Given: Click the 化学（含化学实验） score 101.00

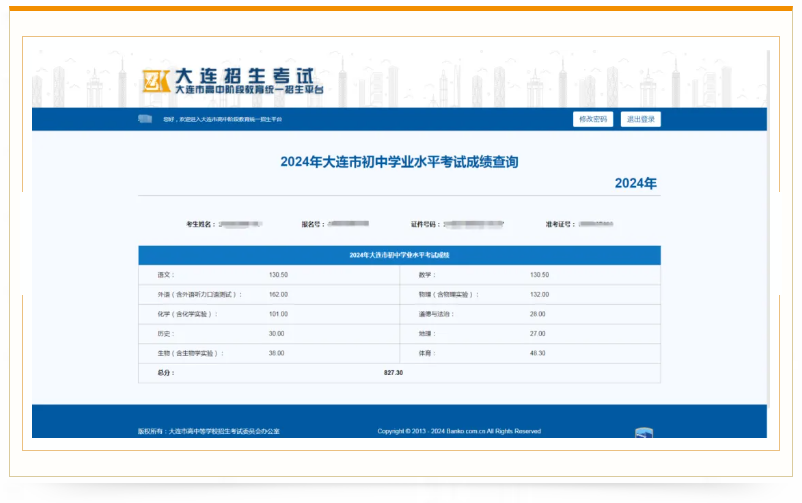Looking at the screenshot, I should pos(278,314).
